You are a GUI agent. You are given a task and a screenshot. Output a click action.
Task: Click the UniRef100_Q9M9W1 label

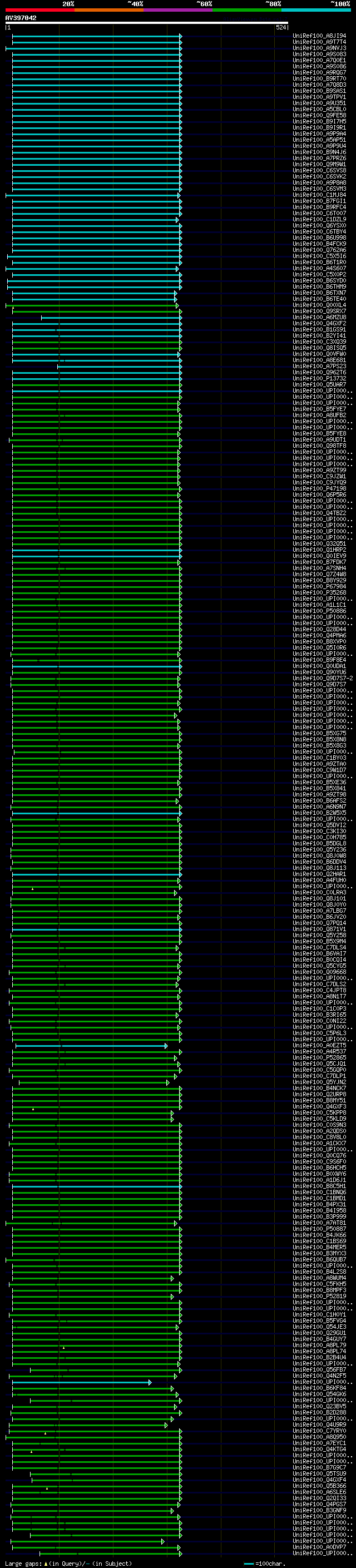319,164
